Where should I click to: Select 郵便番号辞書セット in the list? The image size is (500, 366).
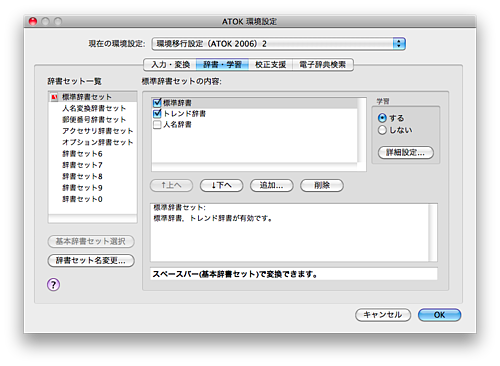pos(93,120)
